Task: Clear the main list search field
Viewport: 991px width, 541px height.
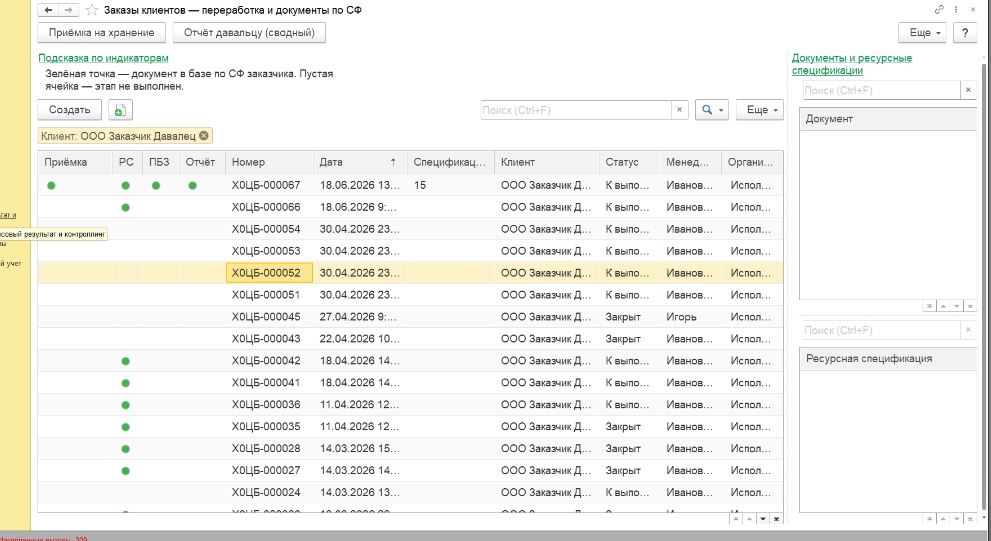Action: (x=679, y=110)
